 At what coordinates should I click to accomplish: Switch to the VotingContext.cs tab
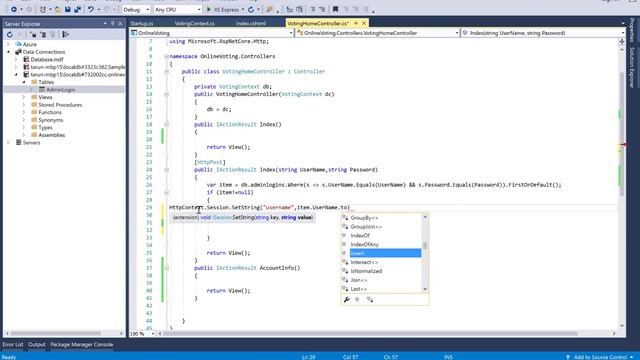[x=194, y=23]
